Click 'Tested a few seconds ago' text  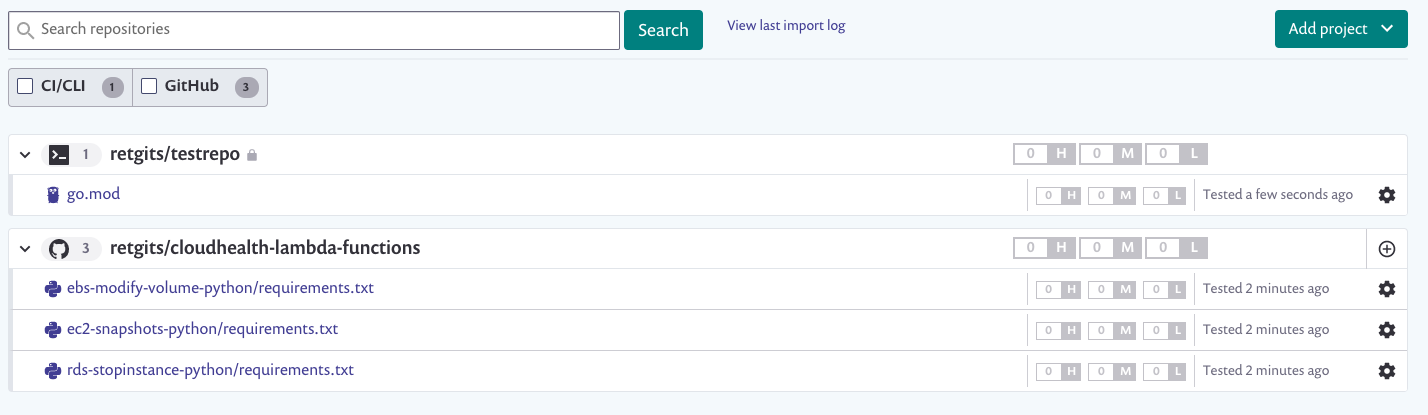click(1278, 194)
